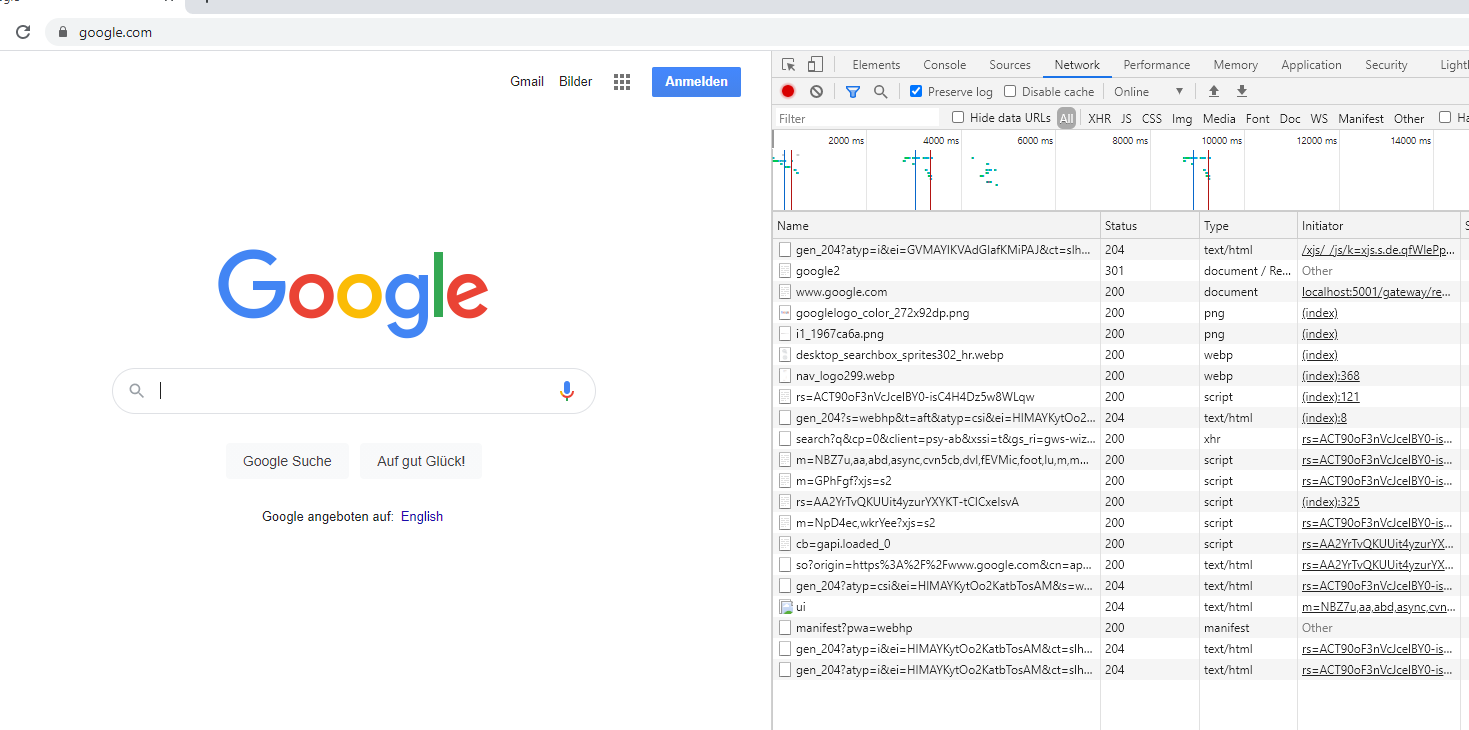The width and height of the screenshot is (1469, 730).
Task: Select the inspect element tool in DevTools
Action: (x=788, y=63)
